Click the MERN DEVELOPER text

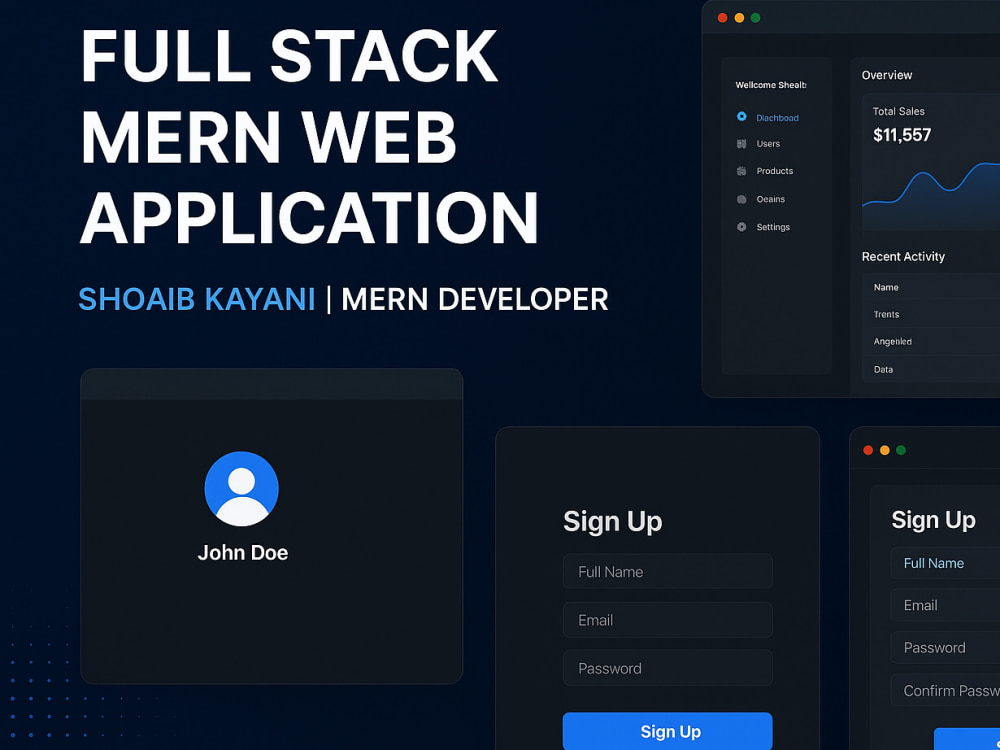tap(474, 300)
